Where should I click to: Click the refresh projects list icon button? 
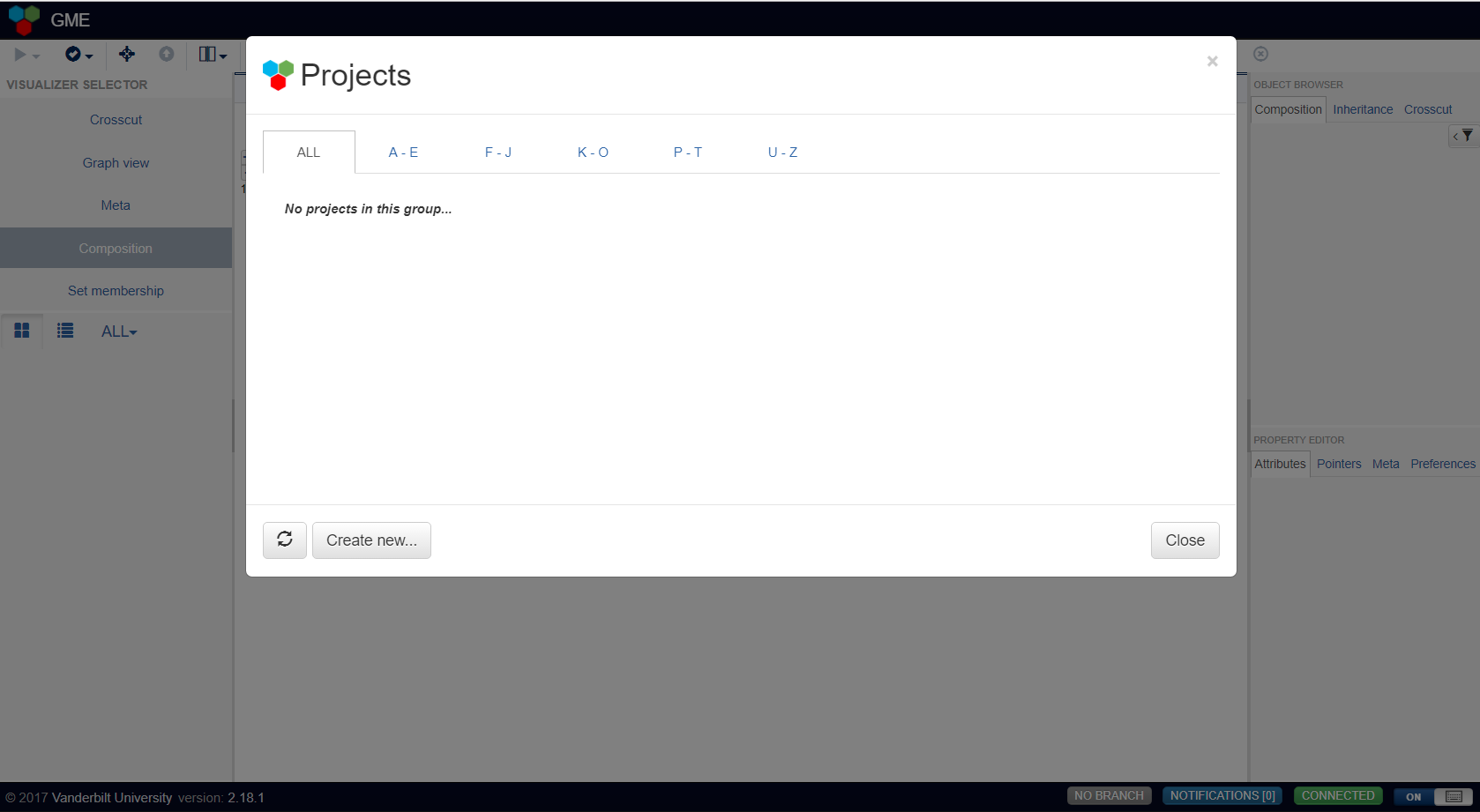click(x=284, y=540)
